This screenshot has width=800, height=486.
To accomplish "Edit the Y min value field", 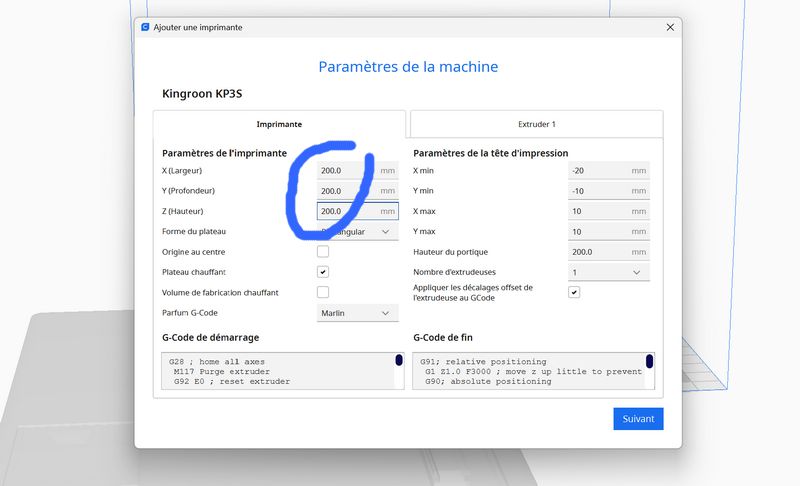I will tap(609, 191).
